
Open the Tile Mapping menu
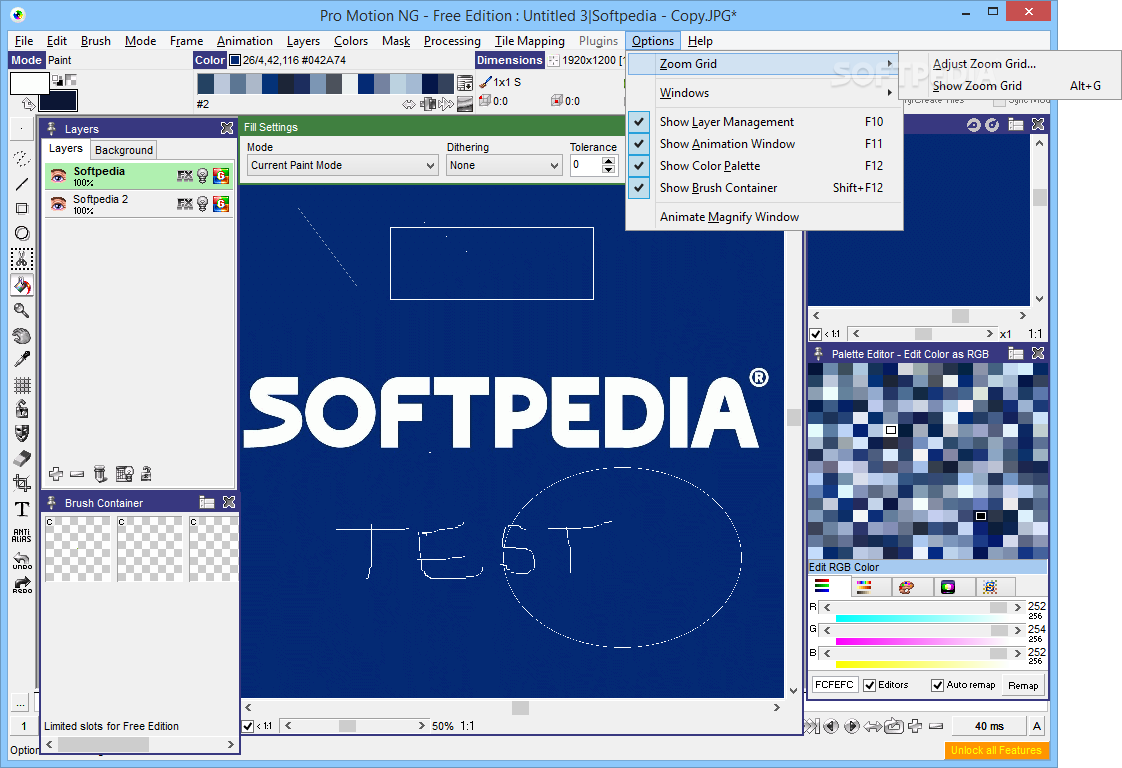(x=530, y=41)
